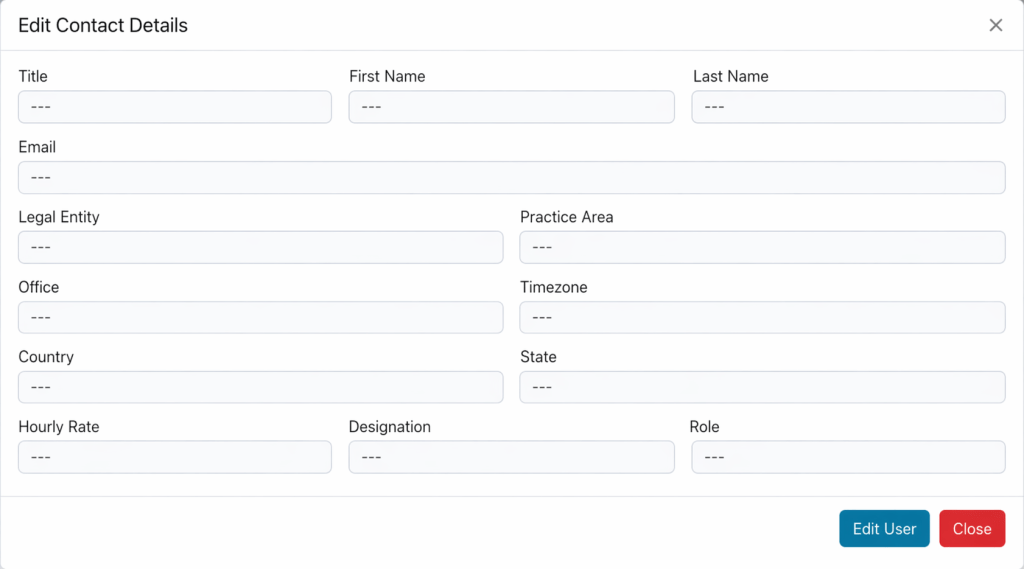The height and width of the screenshot is (569, 1024).
Task: Click the Hourly Rate label
Action: pyautogui.click(x=59, y=427)
